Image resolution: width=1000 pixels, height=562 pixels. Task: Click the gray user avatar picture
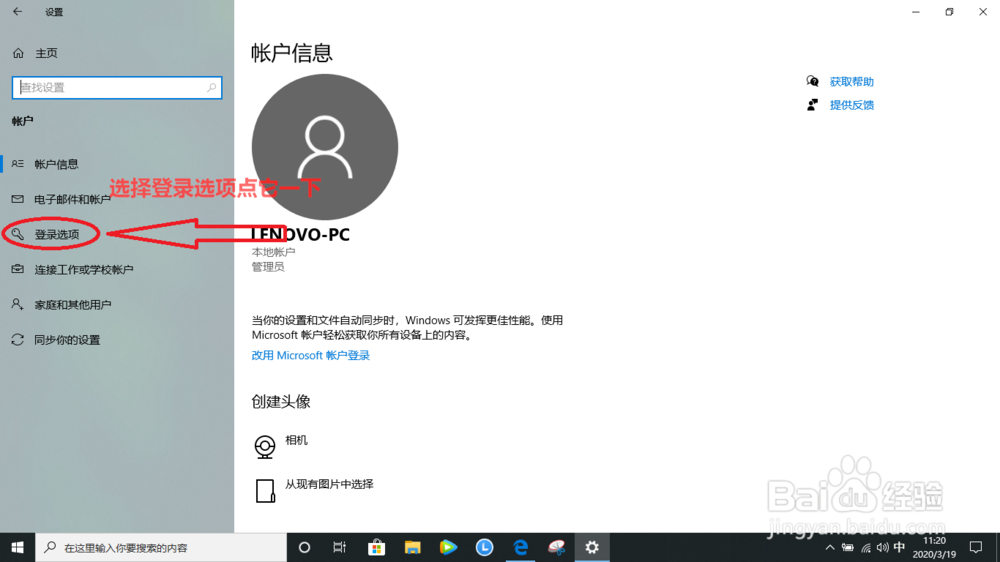[325, 147]
